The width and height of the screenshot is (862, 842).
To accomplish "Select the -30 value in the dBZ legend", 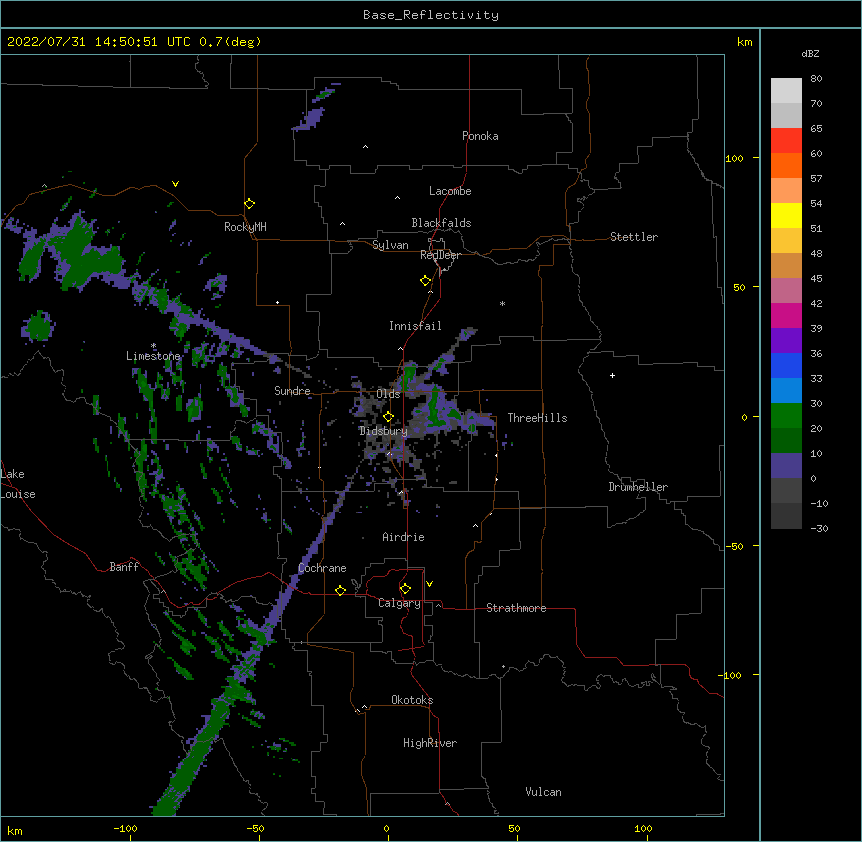I will [819, 528].
